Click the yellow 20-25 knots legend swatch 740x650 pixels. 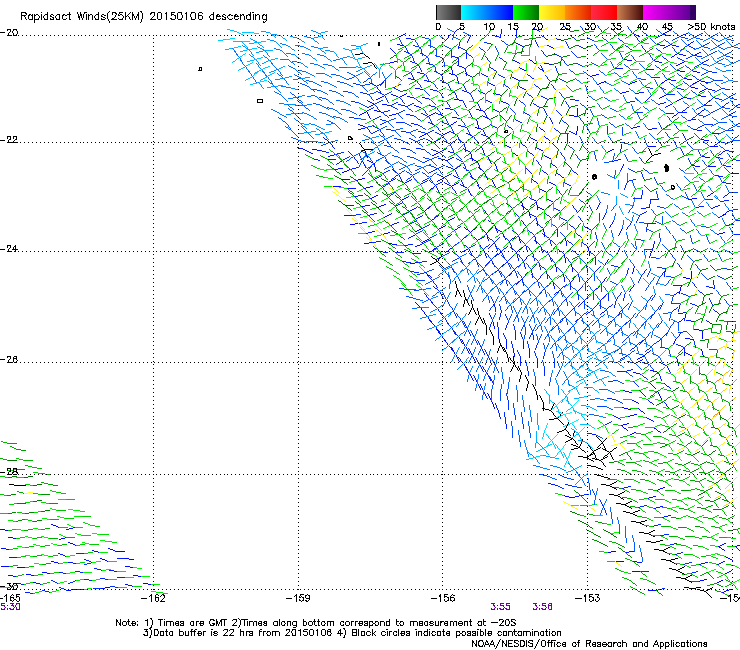552,12
